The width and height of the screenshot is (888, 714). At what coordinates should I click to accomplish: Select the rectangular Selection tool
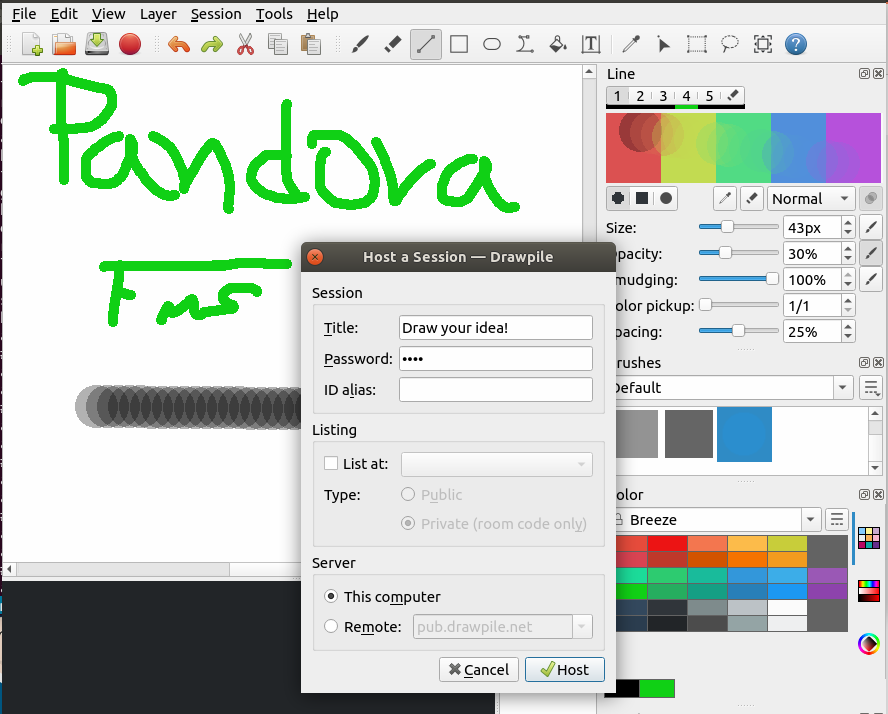pyautogui.click(x=697, y=44)
